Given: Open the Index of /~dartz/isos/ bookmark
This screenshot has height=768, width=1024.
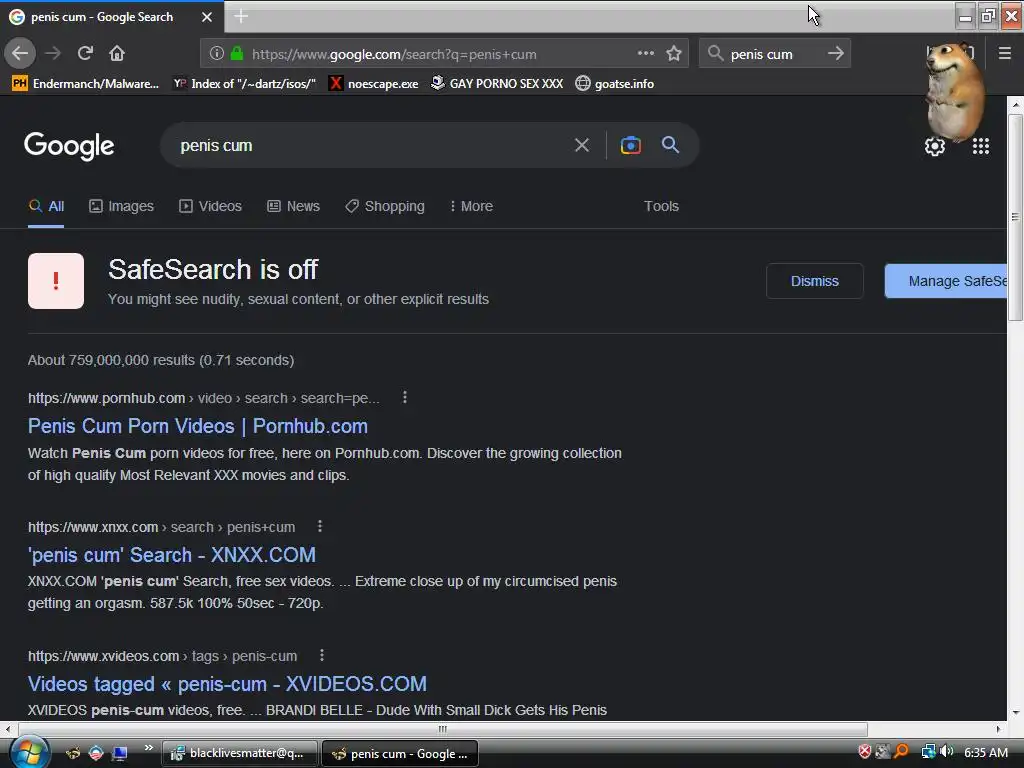Looking at the screenshot, I should coord(244,84).
